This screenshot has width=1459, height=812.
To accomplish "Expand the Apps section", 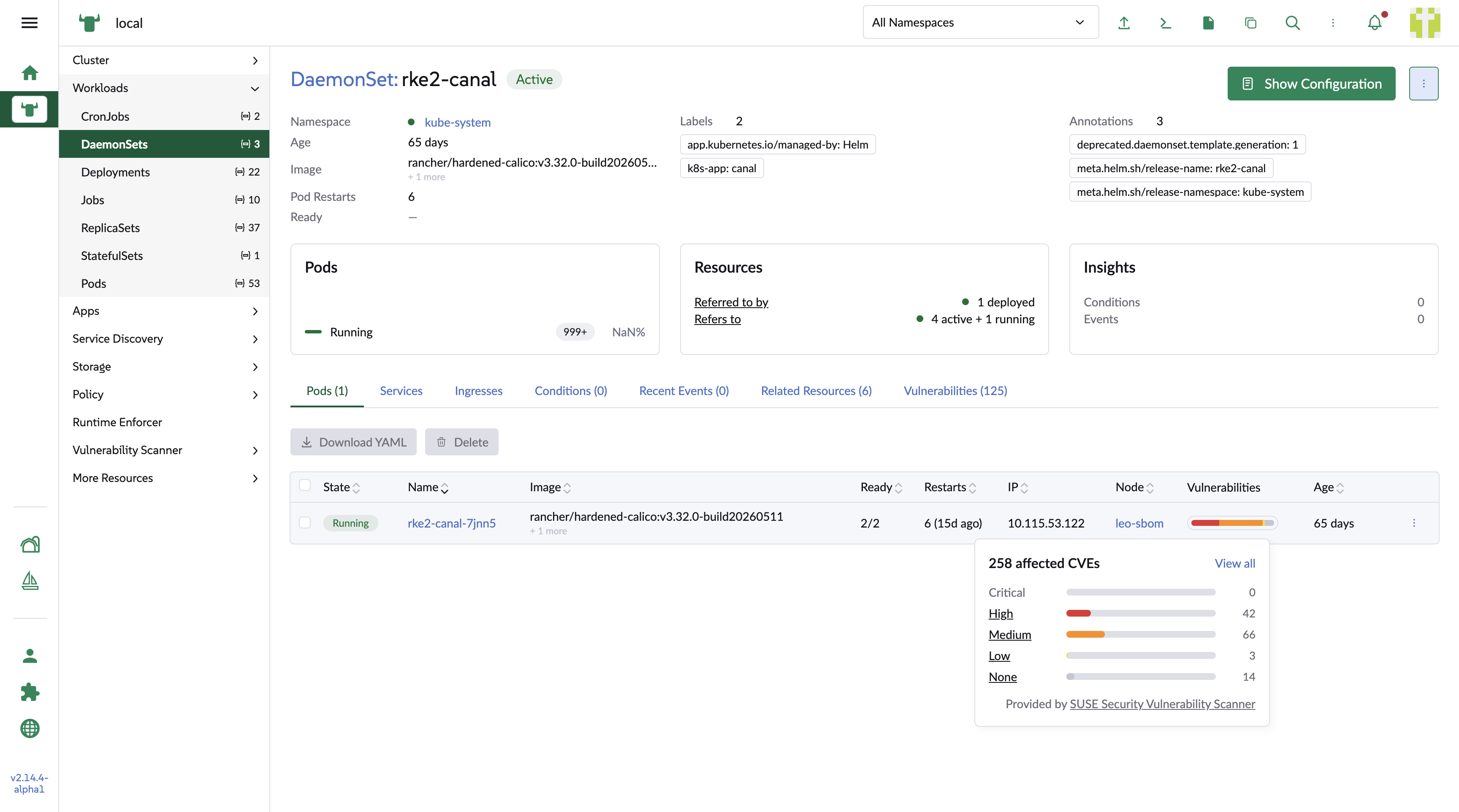I will (x=164, y=311).
